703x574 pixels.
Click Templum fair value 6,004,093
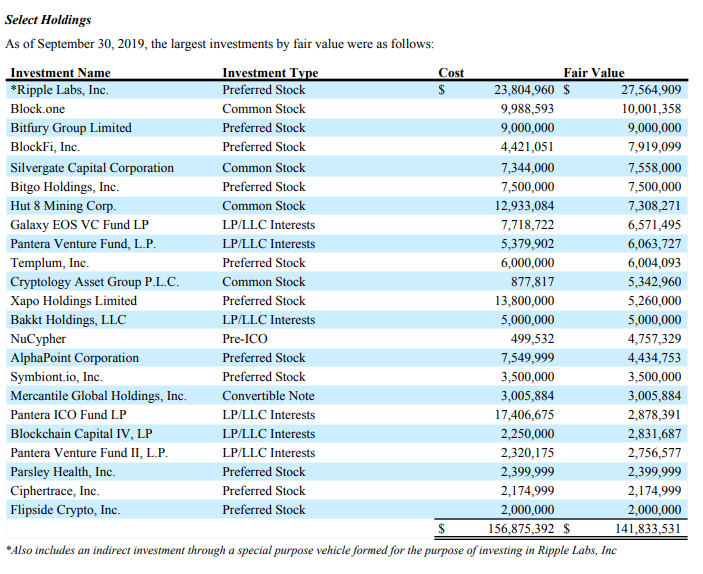point(655,263)
